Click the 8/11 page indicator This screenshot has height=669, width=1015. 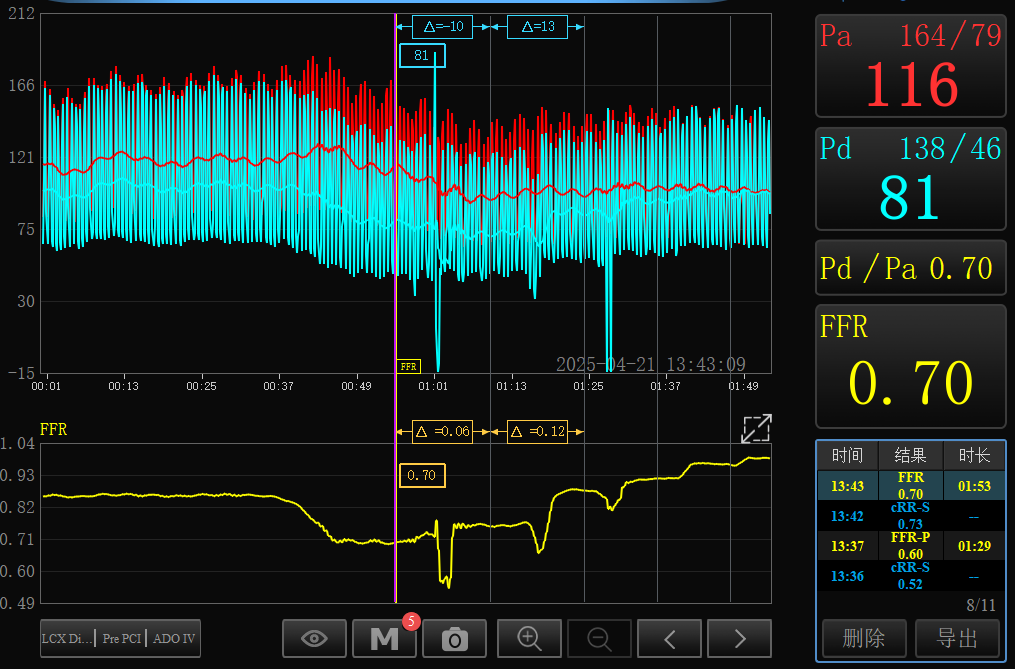point(981,606)
